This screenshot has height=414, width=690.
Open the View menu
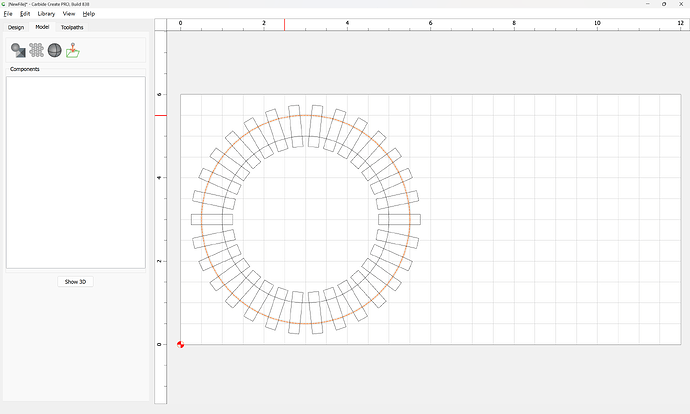tap(69, 14)
